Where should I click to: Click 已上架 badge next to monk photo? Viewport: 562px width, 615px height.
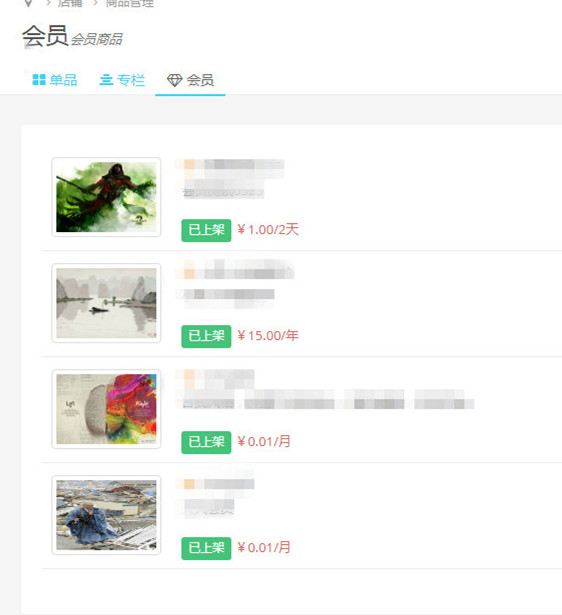(x=206, y=548)
